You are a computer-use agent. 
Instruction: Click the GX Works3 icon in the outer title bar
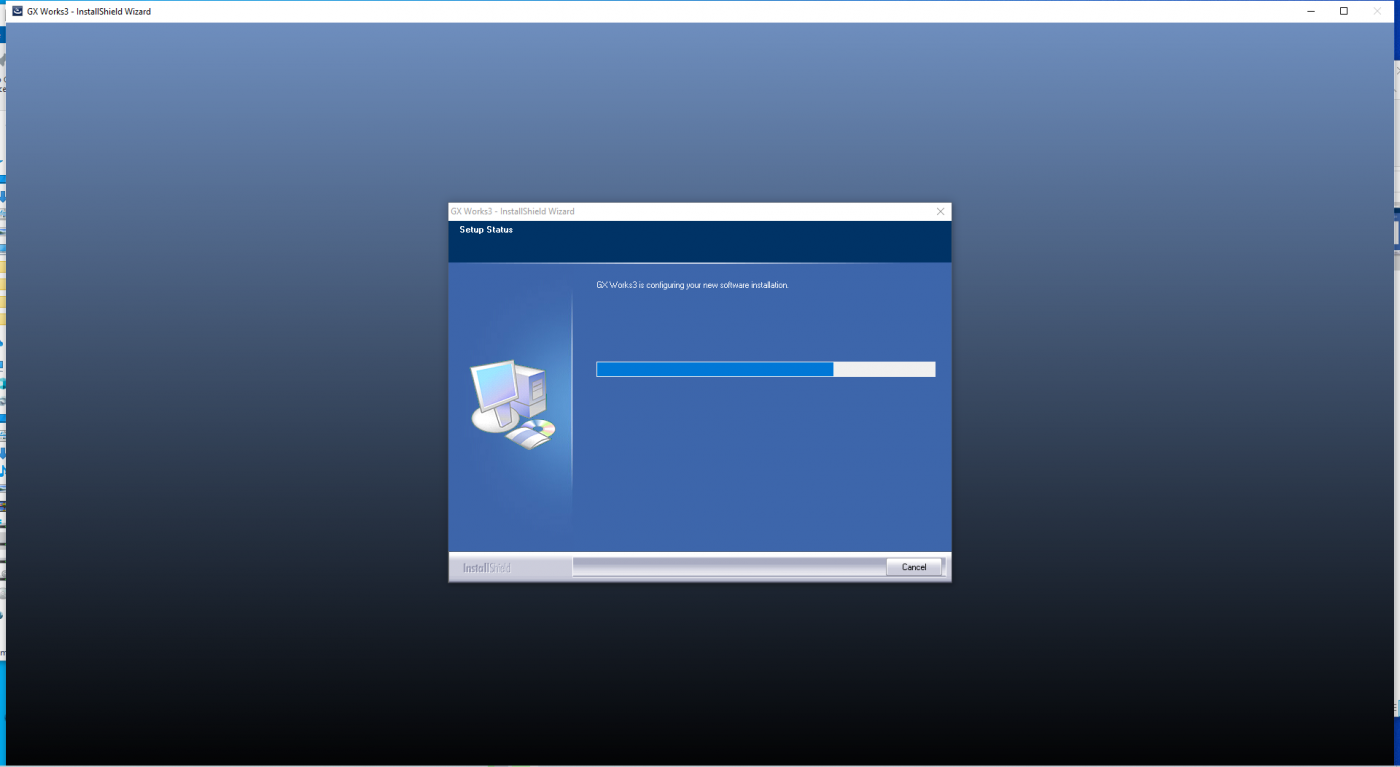(16, 11)
